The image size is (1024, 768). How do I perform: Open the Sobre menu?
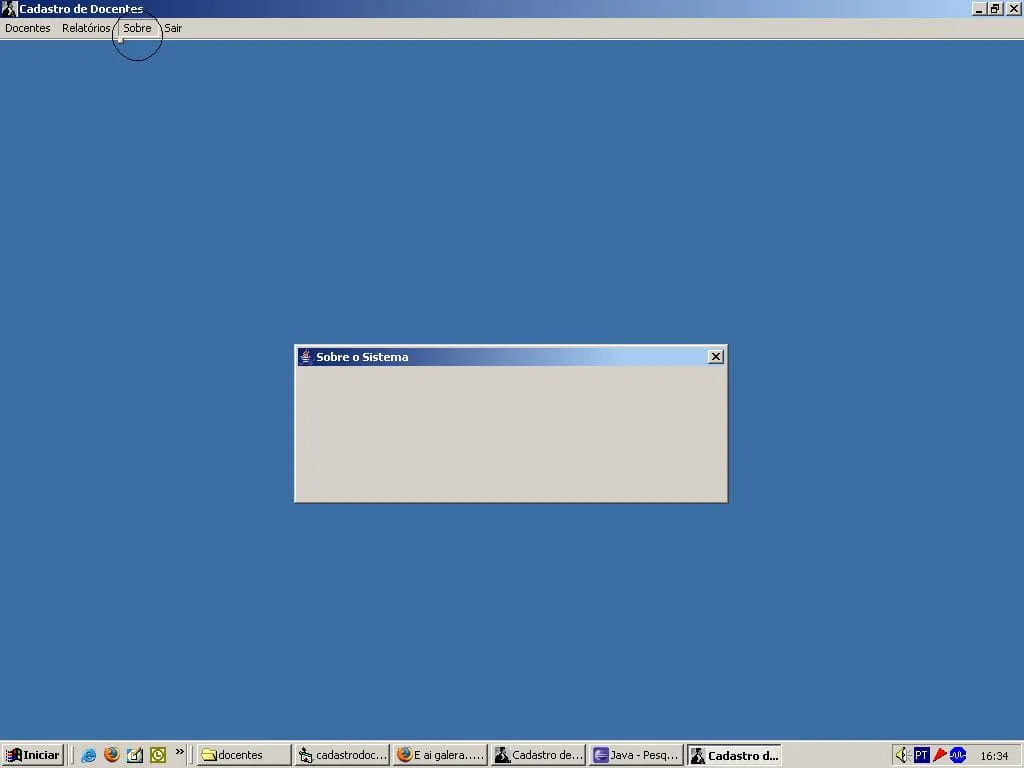(137, 28)
